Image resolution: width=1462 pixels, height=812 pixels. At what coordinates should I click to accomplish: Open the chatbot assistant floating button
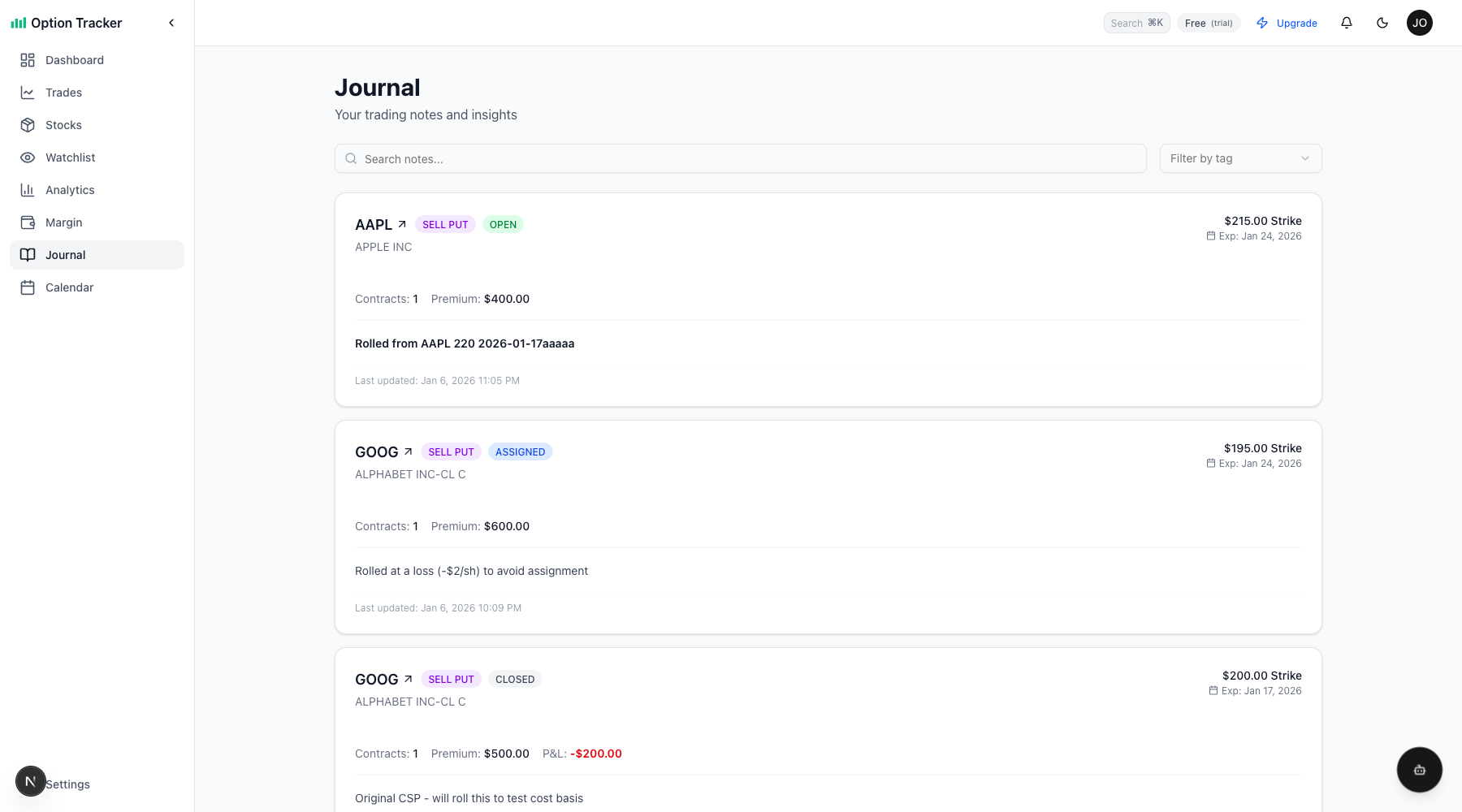point(1419,770)
